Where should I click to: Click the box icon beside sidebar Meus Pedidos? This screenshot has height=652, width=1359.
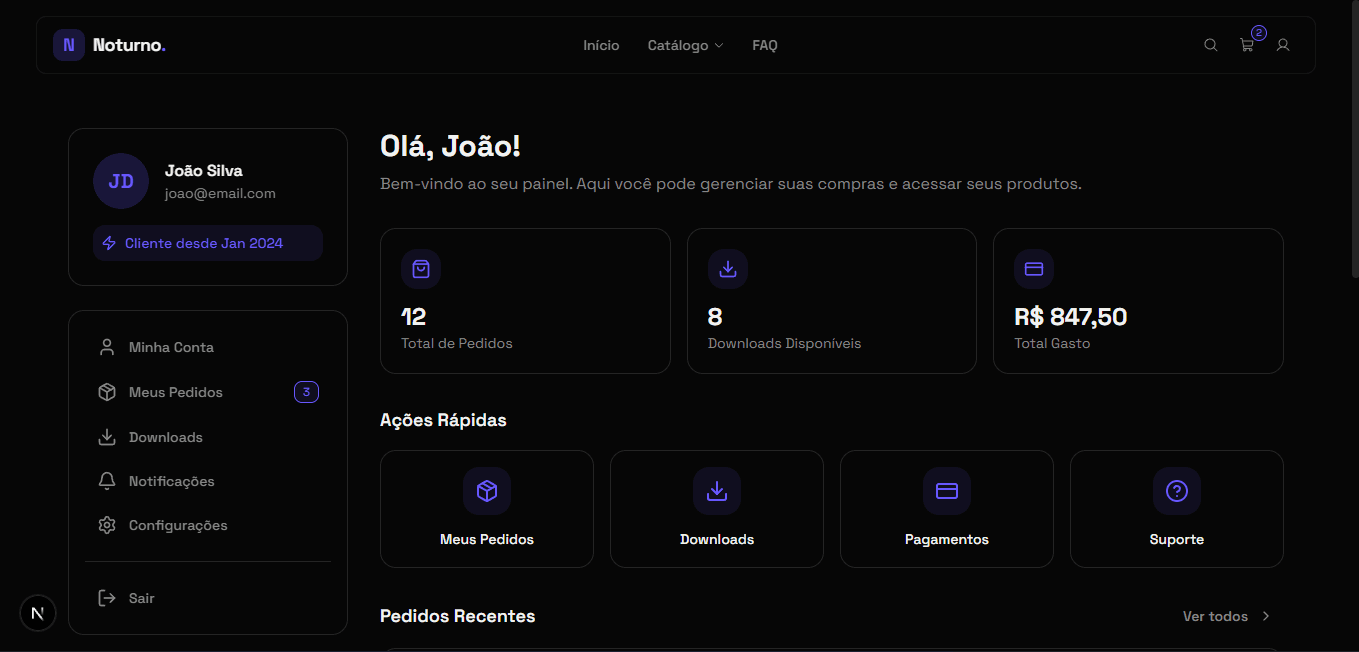[107, 392]
